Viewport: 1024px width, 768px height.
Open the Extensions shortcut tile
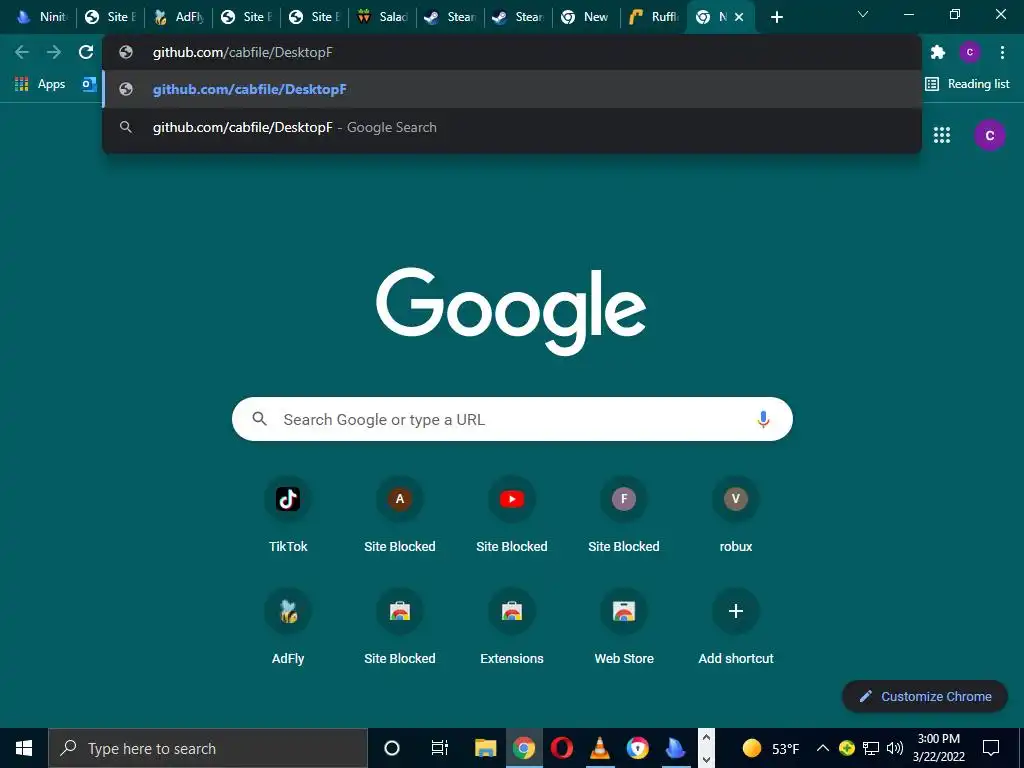512,628
